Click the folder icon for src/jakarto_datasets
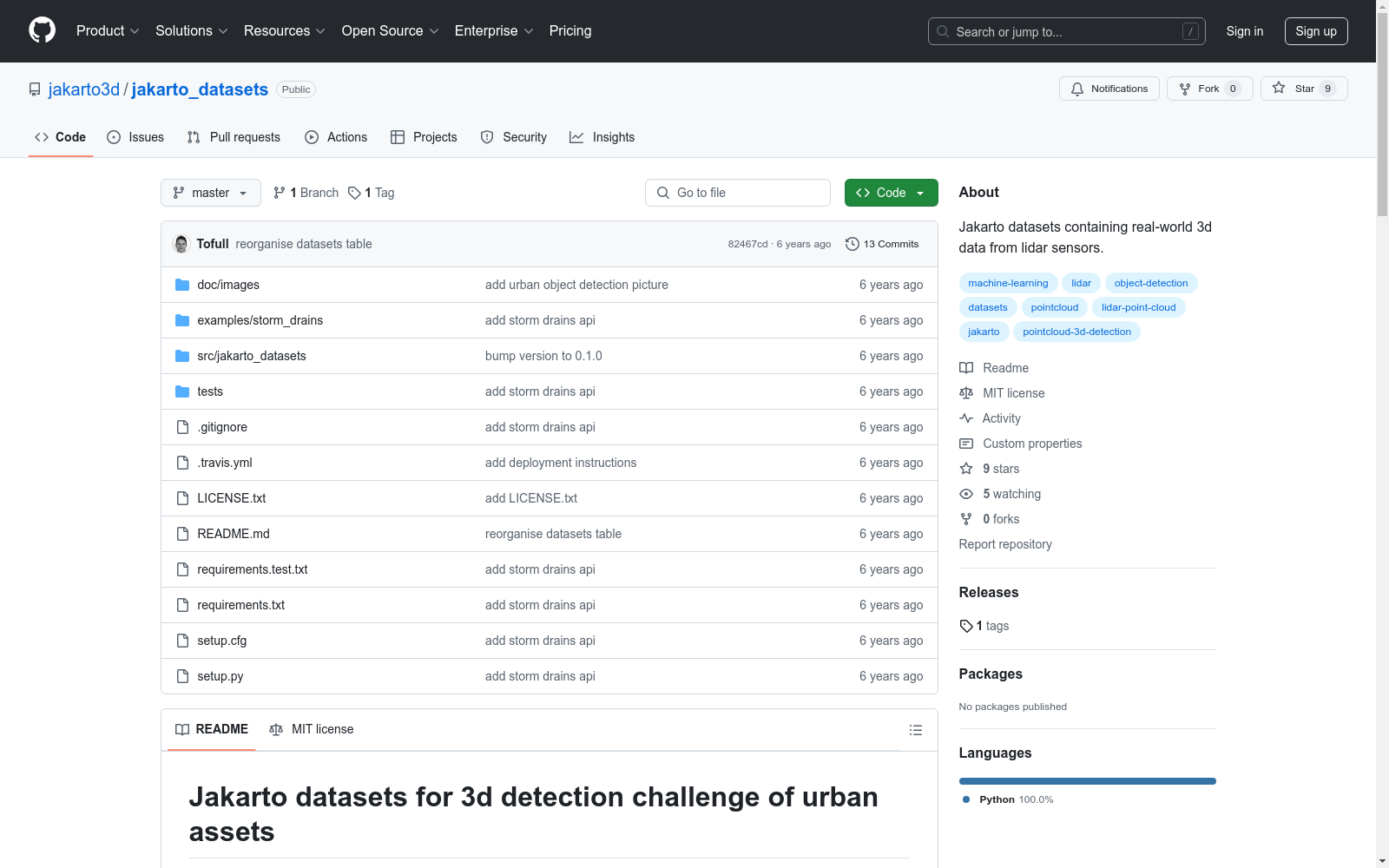 [182, 356]
